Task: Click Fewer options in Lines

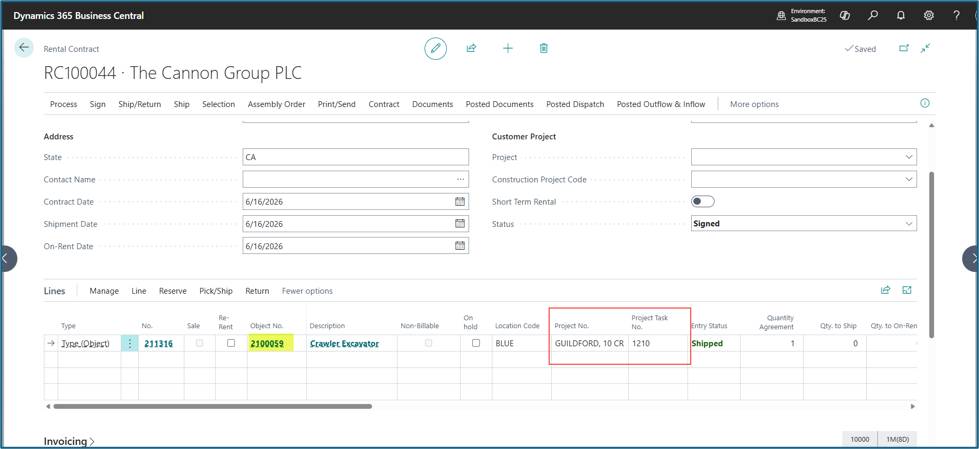Action: click(x=307, y=291)
